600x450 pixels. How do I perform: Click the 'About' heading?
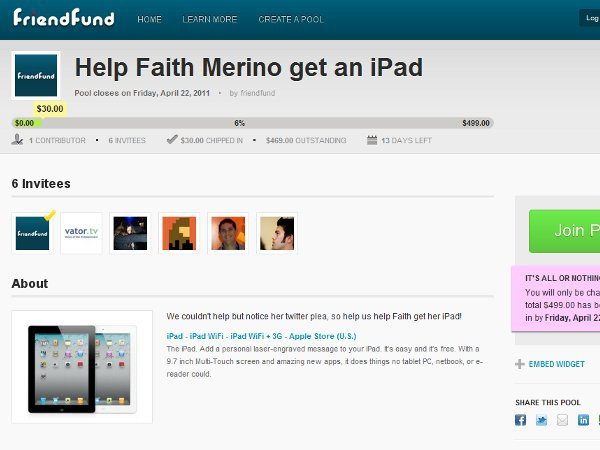coord(30,284)
